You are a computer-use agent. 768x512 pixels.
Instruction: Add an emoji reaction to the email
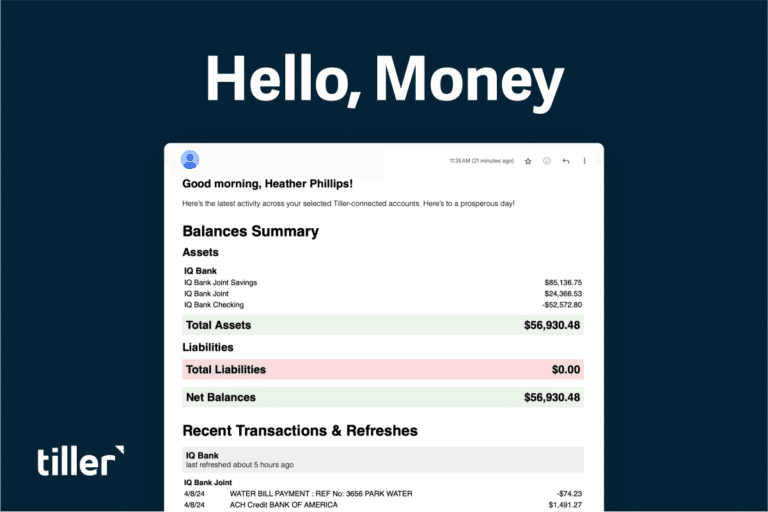tap(547, 161)
